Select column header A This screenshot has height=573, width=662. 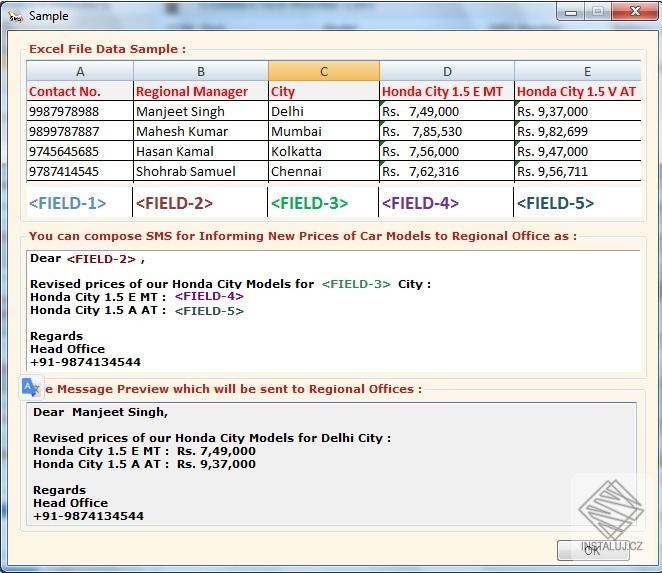pos(80,71)
